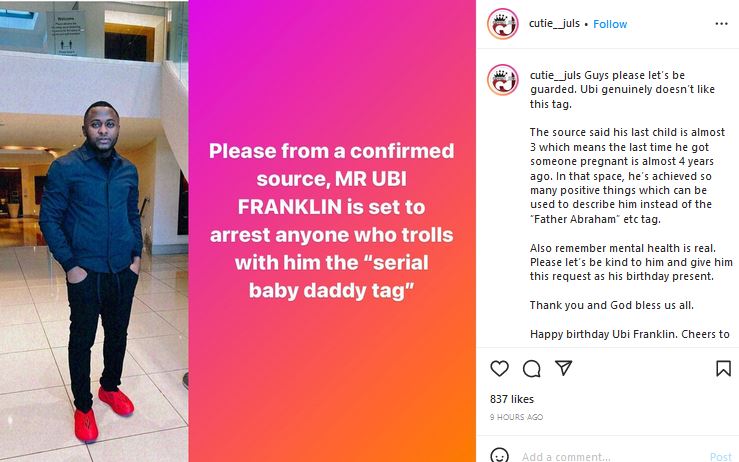The width and height of the screenshot is (739, 462).
Task: Open emoji picker smiley icon
Action: (x=500, y=455)
